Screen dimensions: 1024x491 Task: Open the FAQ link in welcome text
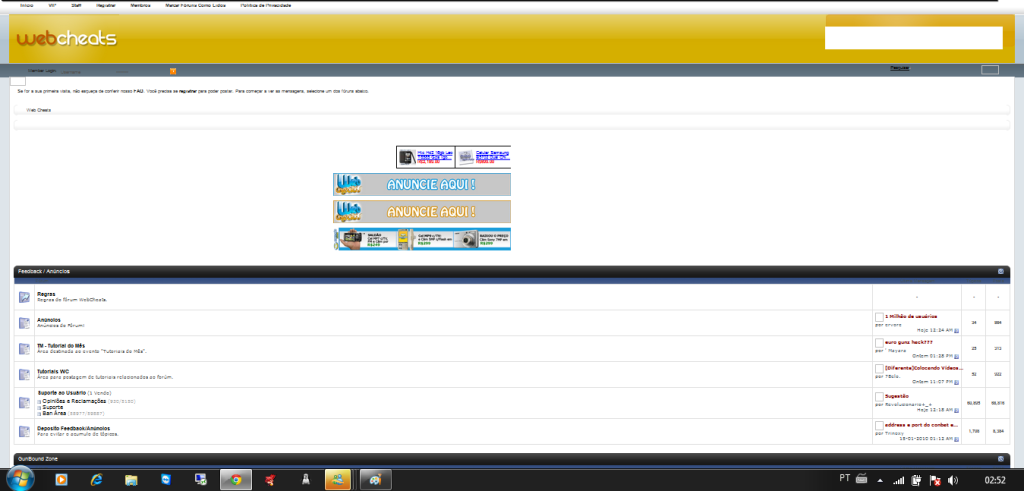point(138,91)
